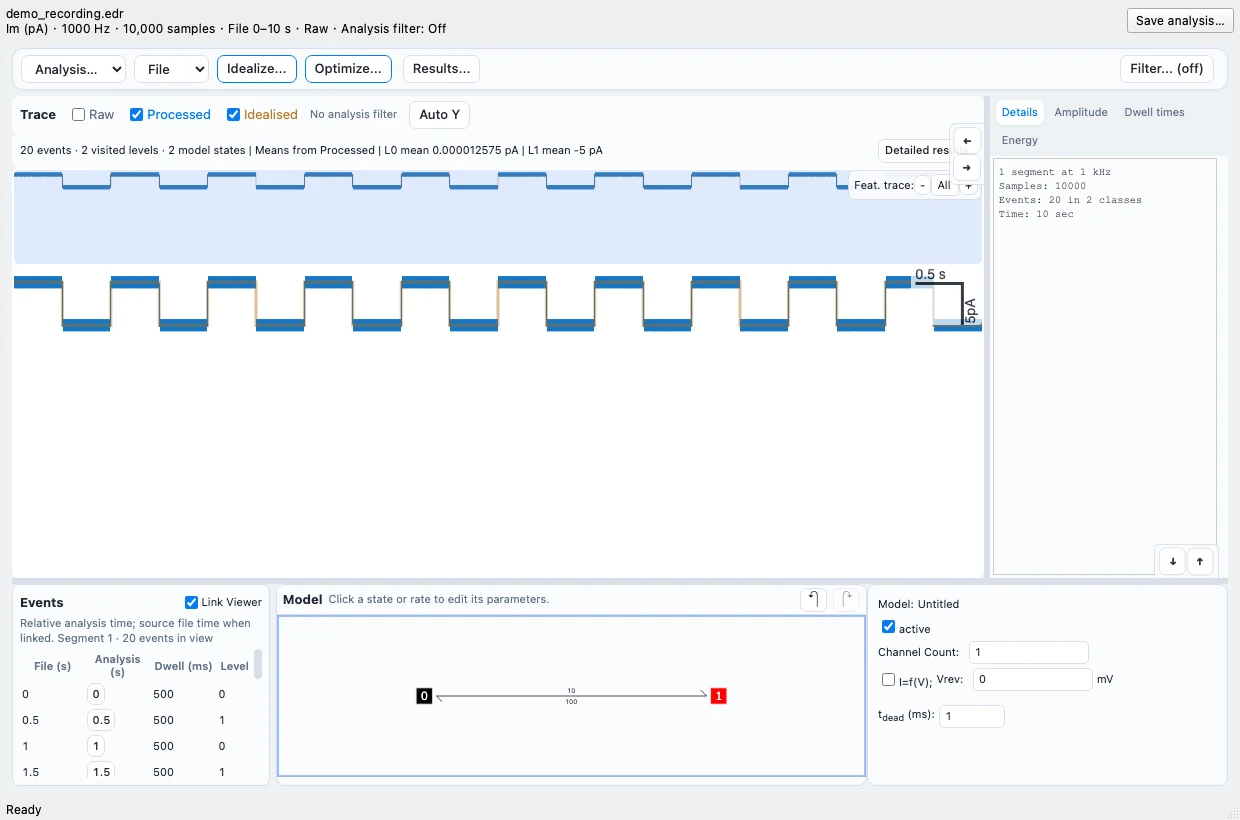The image size is (1240, 820).
Task: Click the Detailed results button
Action: (916, 150)
